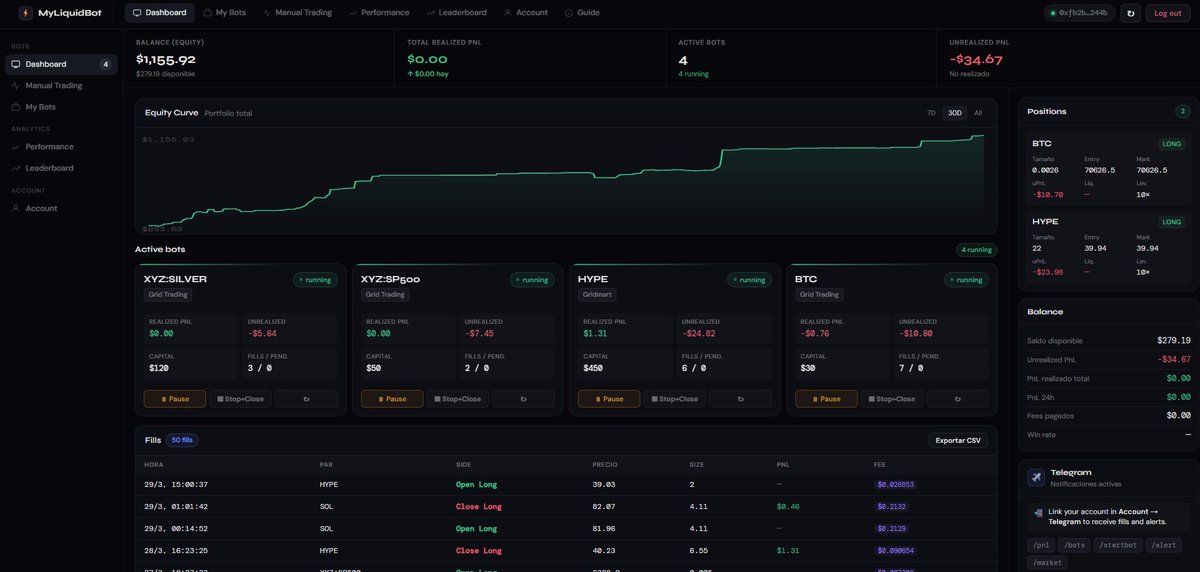Click the Saldo disponible value $279.19
1200x572 pixels.
[1173, 340]
